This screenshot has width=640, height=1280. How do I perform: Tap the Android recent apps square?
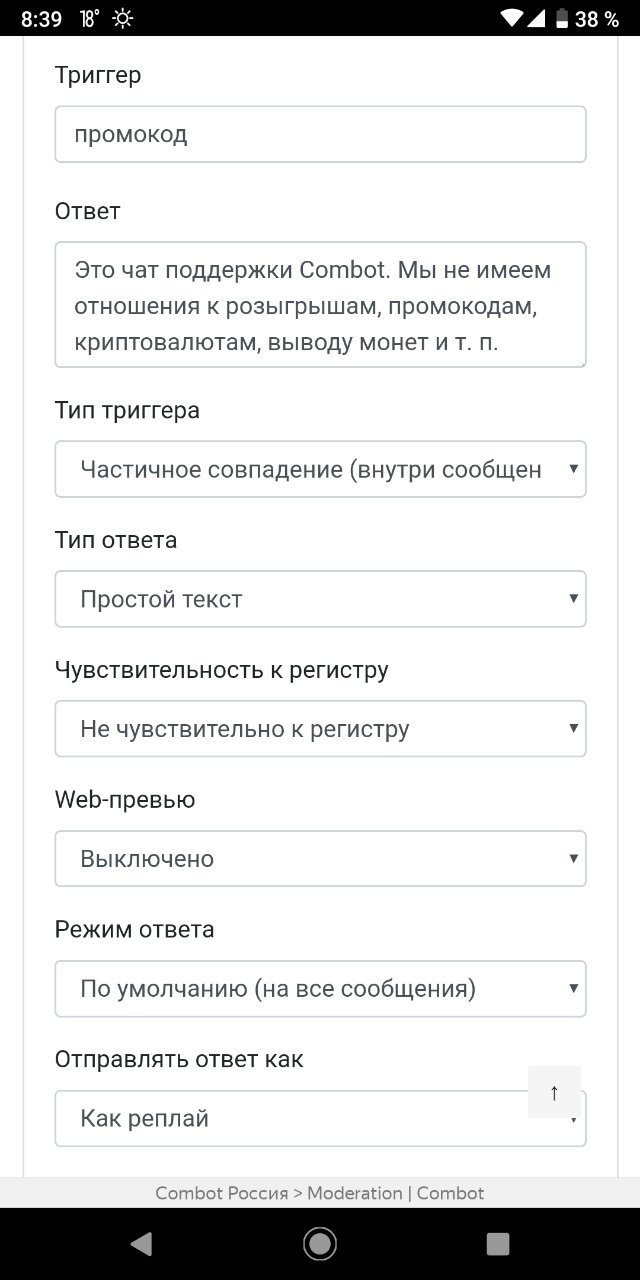click(497, 1243)
